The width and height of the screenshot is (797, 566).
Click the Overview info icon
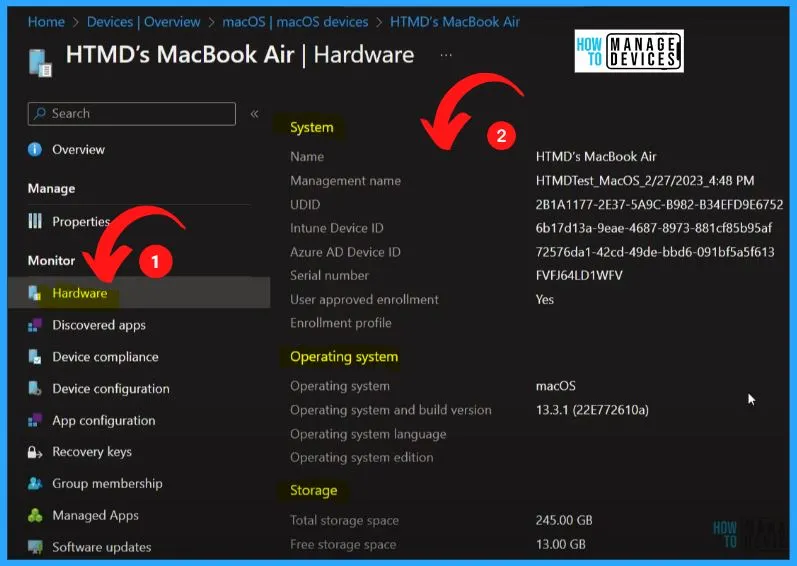pyautogui.click(x=35, y=149)
